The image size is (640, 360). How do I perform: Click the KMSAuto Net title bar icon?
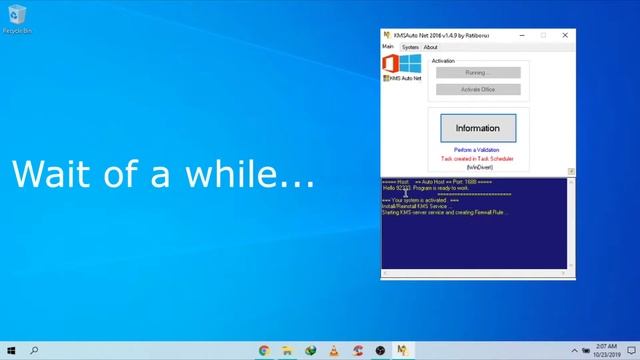387,36
